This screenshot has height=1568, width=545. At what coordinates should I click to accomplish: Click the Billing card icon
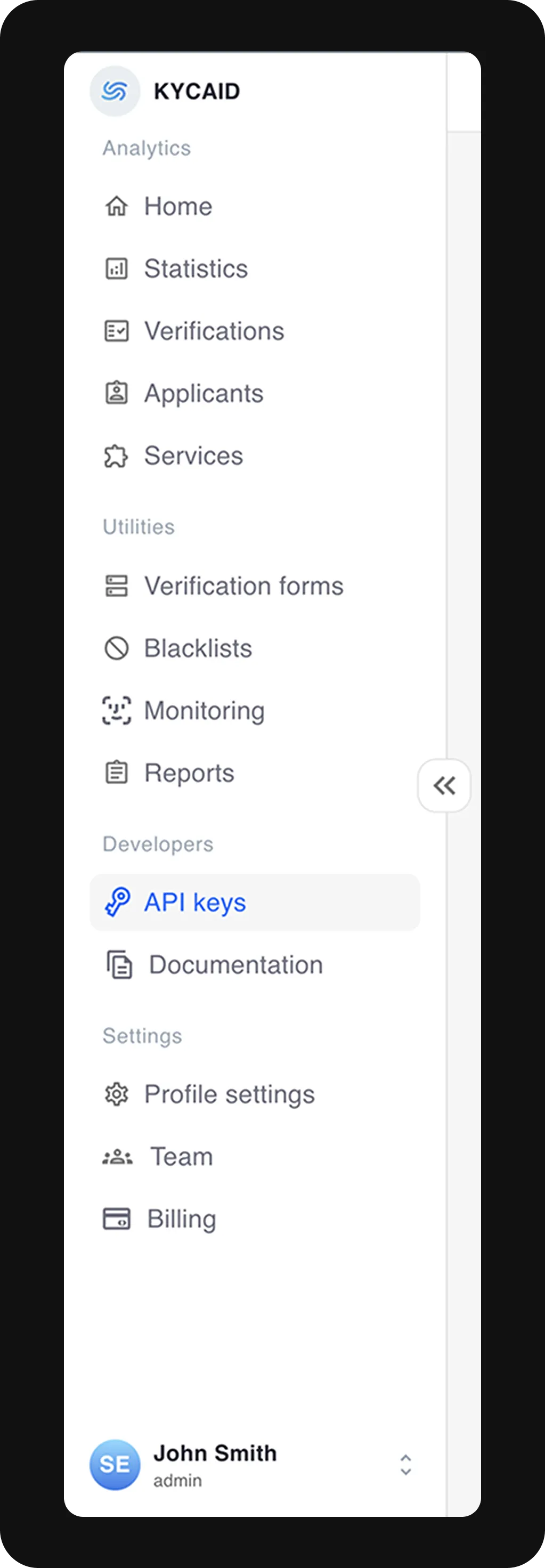click(116, 1218)
